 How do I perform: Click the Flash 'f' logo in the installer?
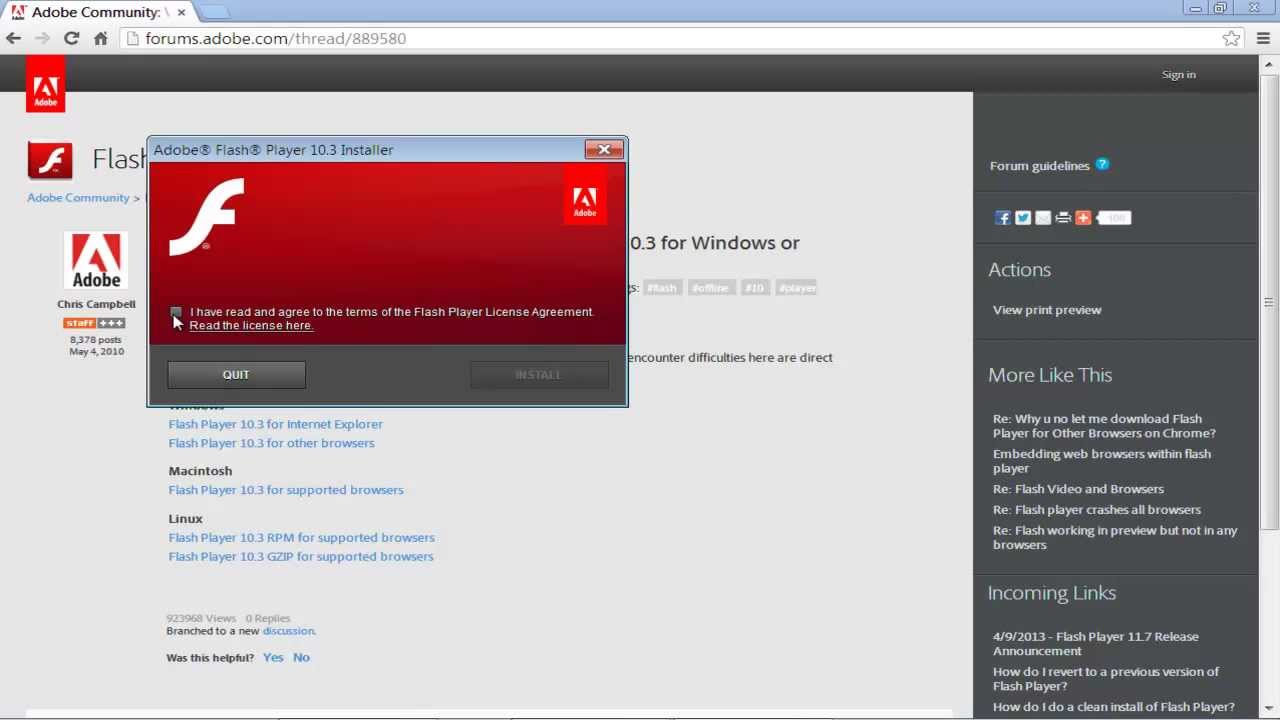pos(207,216)
